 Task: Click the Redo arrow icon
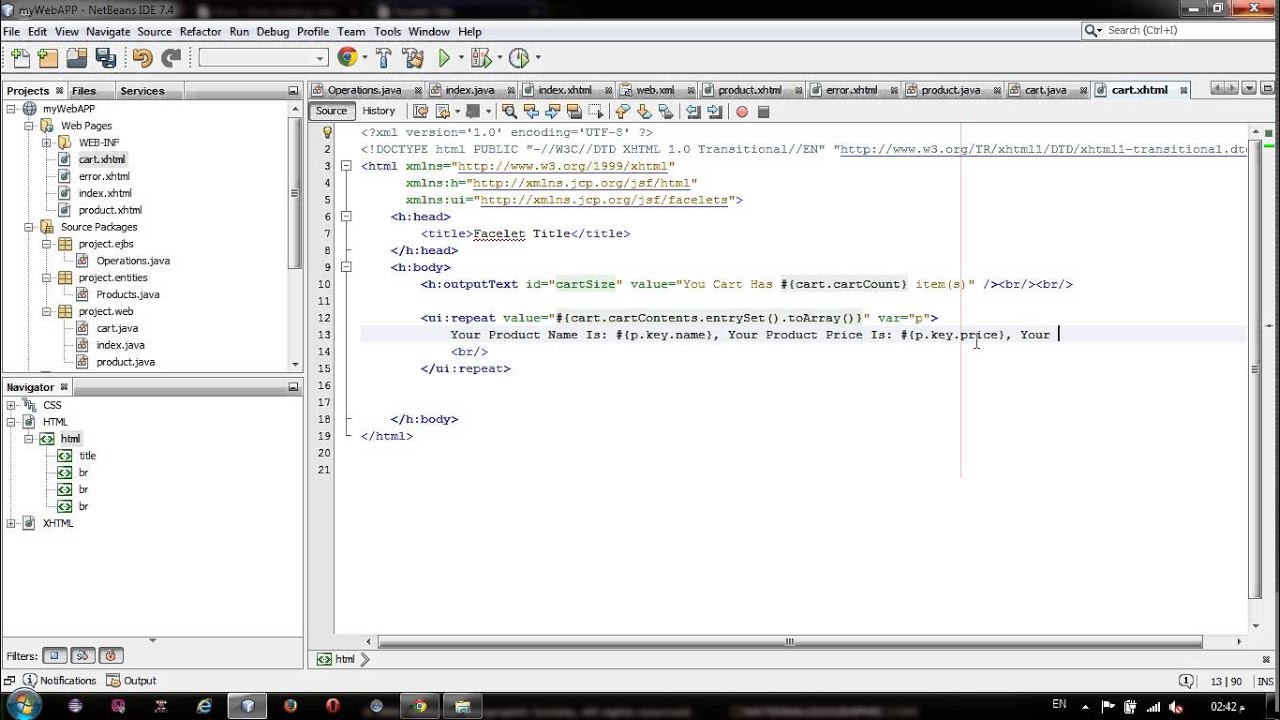[x=171, y=58]
